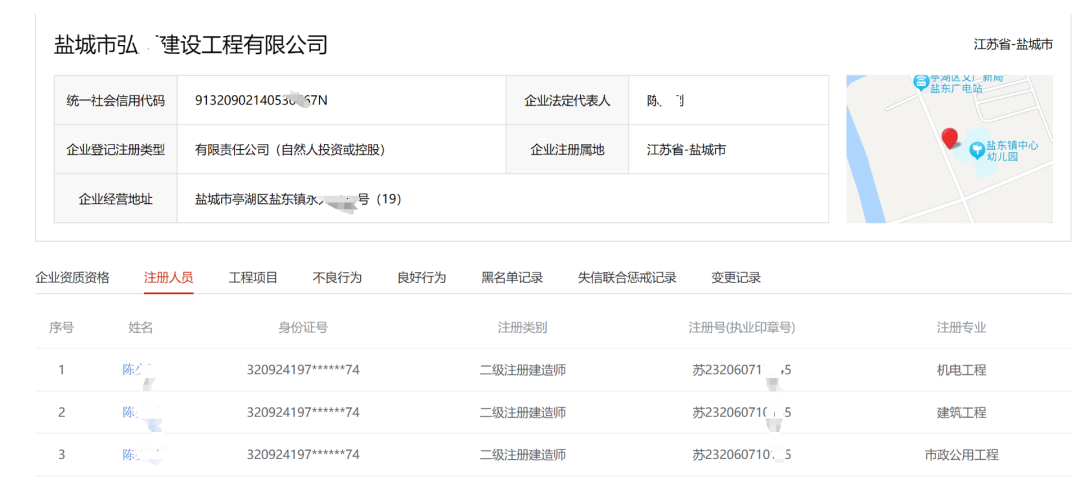Viewport: 1080px width, 495px height.
Task: Click the 机电工程 cell in the table
Action: click(x=961, y=370)
